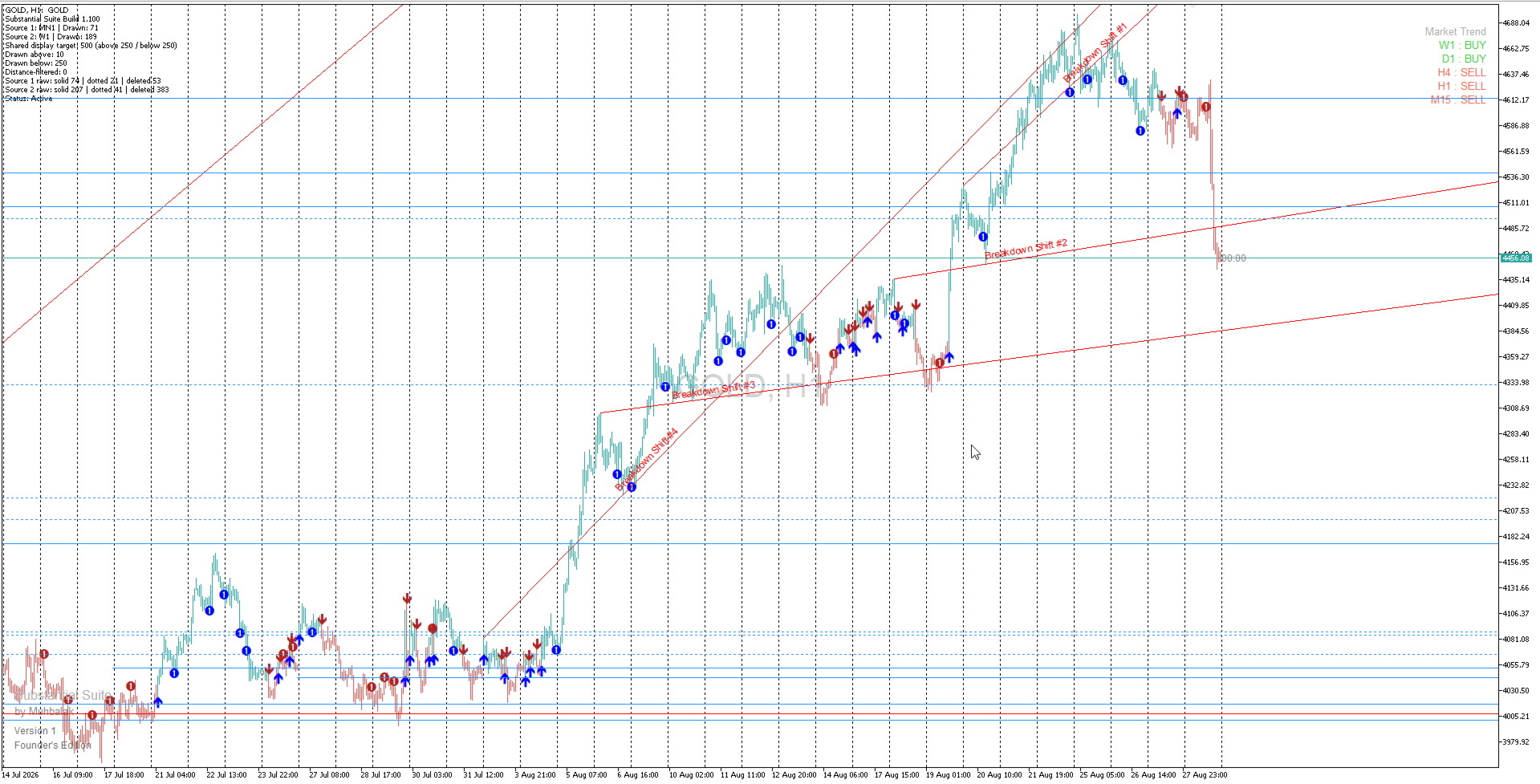Viewport: 1540px width, 784px height.
Task: Click the 'Status: Active' line
Action: [29, 99]
